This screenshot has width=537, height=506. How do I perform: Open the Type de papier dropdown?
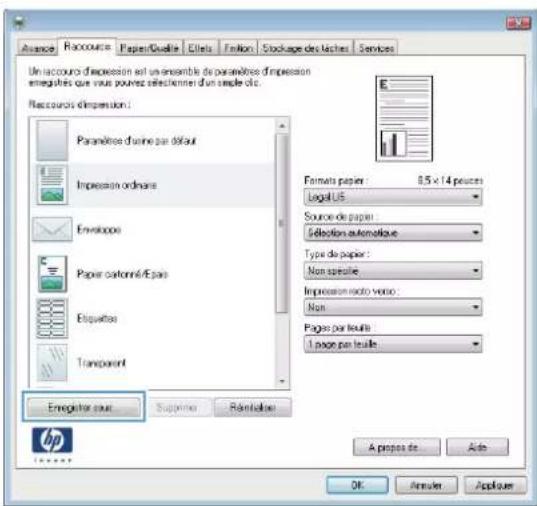pos(393,271)
